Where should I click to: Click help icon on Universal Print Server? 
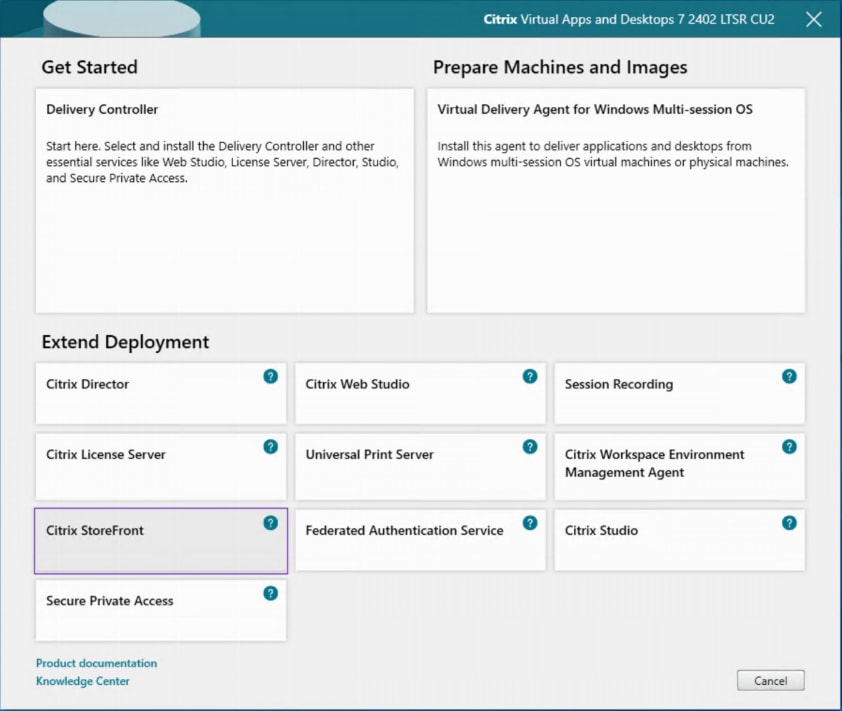[530, 447]
